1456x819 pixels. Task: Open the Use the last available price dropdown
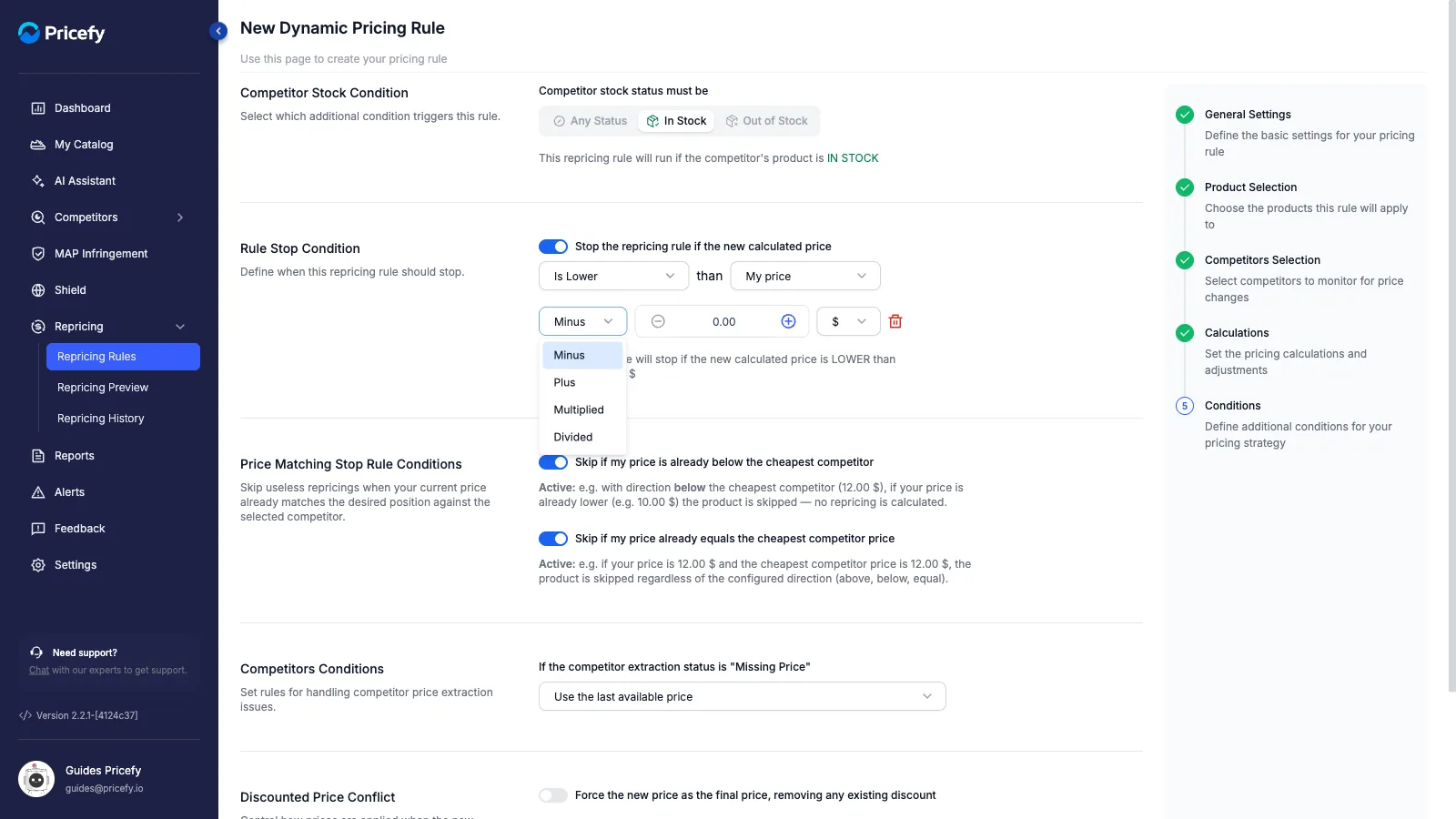tap(743, 696)
